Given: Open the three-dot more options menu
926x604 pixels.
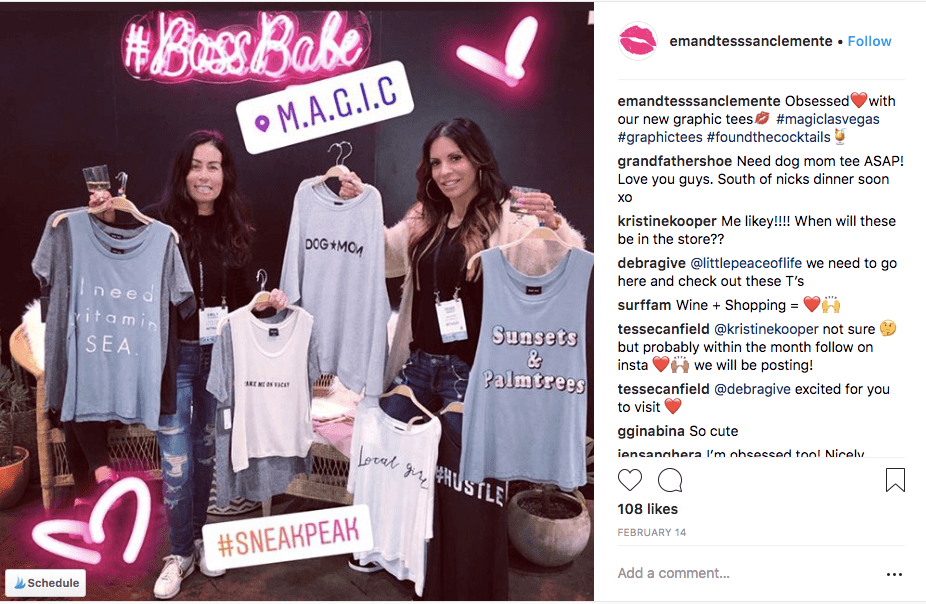Looking at the screenshot, I should (894, 574).
